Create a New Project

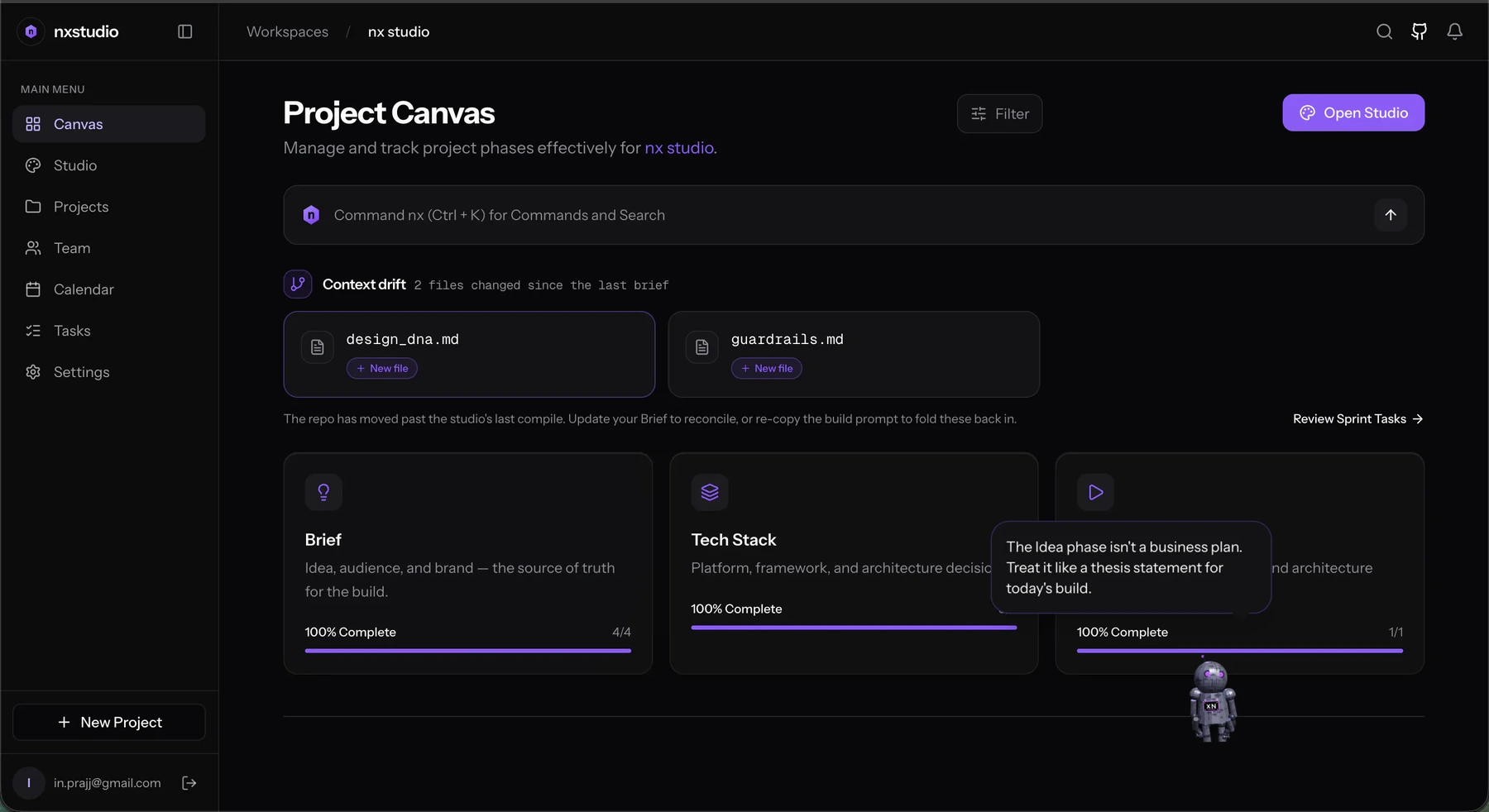pyautogui.click(x=109, y=722)
